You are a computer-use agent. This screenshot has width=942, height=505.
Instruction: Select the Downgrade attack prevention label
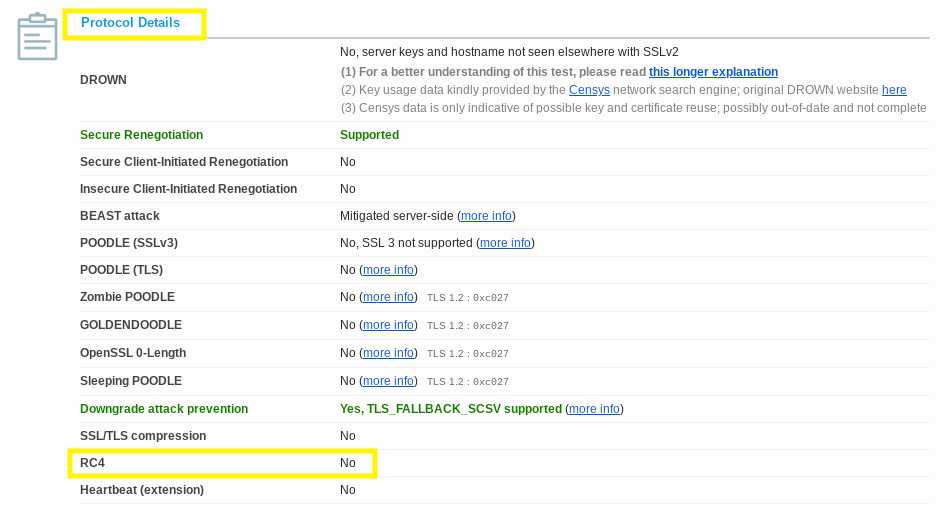(164, 409)
